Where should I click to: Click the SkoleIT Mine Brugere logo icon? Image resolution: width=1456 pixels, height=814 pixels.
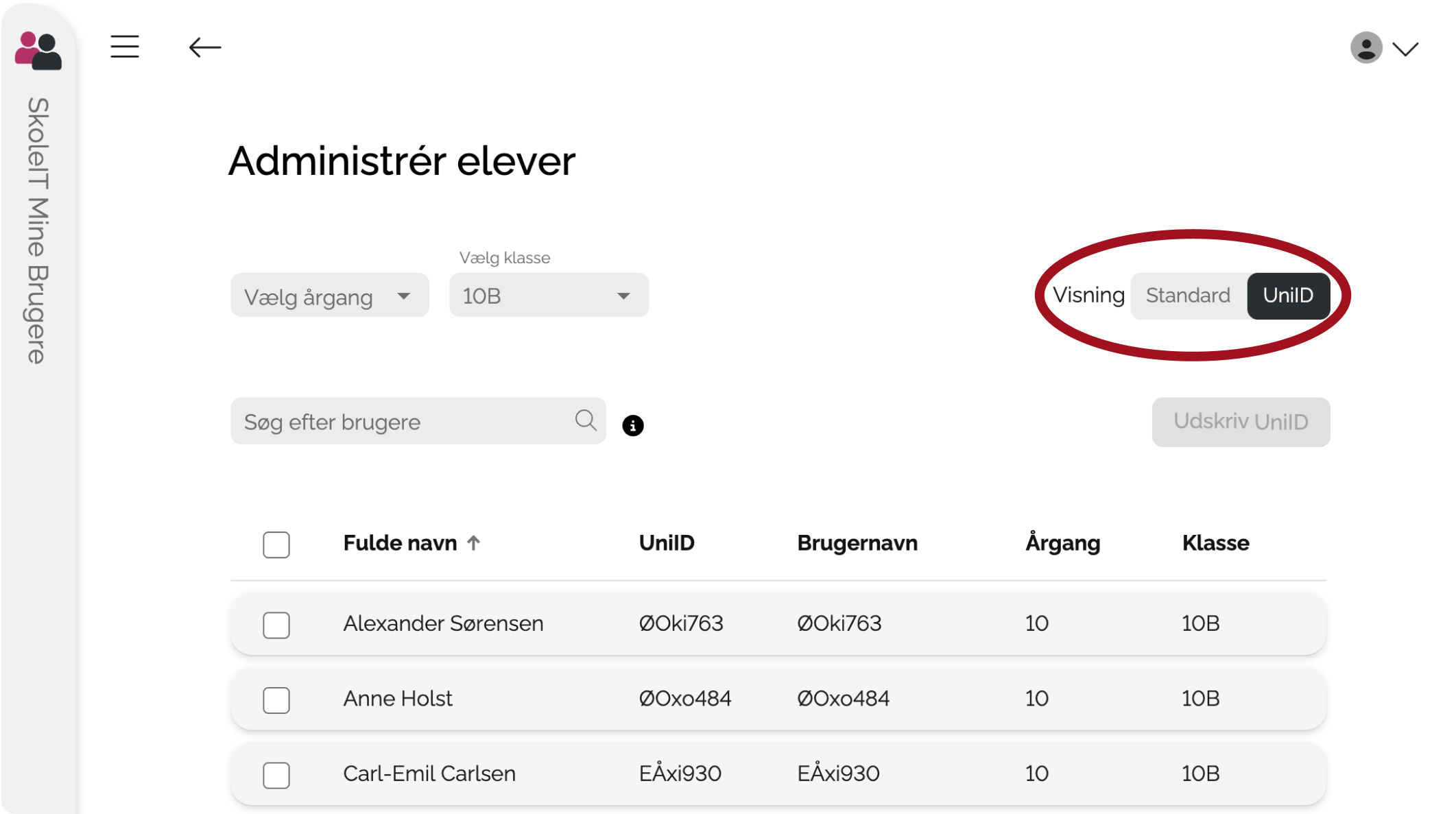(38, 50)
